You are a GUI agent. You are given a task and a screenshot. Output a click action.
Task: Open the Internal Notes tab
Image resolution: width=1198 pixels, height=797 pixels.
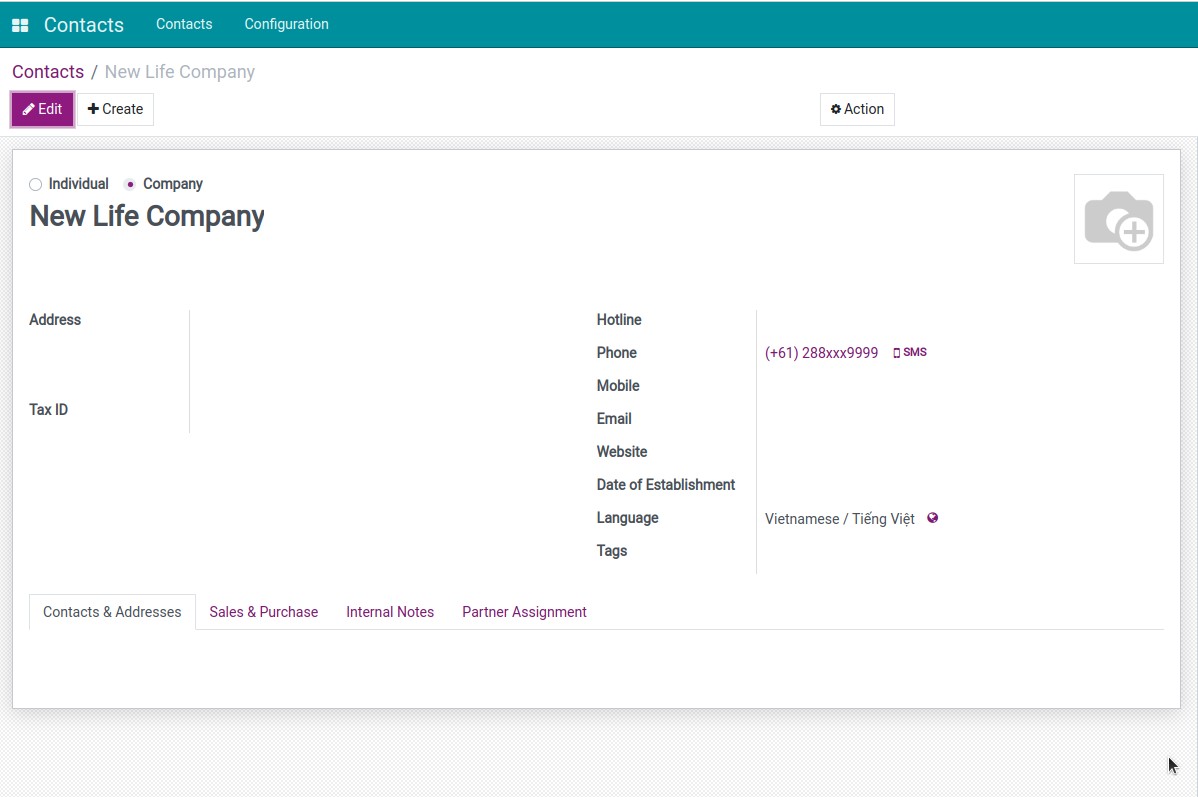coord(390,612)
